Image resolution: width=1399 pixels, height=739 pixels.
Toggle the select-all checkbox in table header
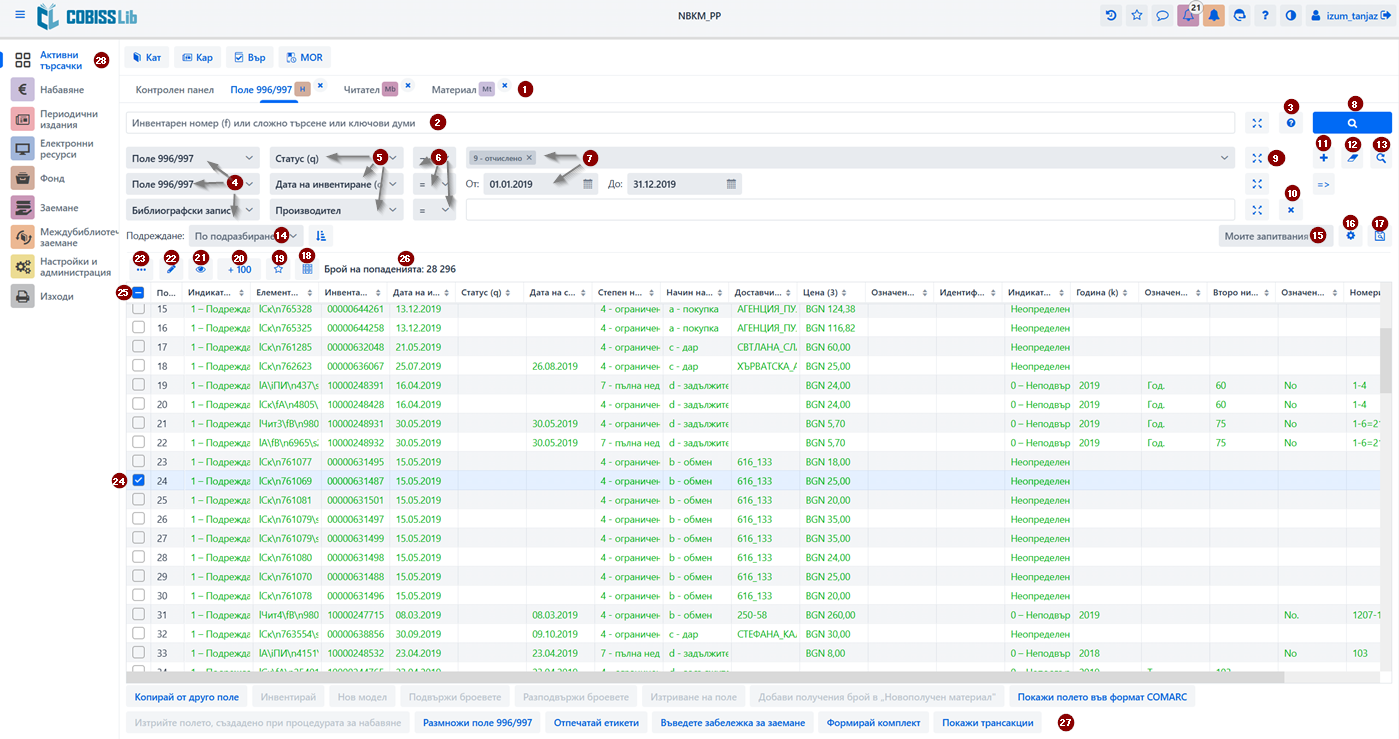138,293
